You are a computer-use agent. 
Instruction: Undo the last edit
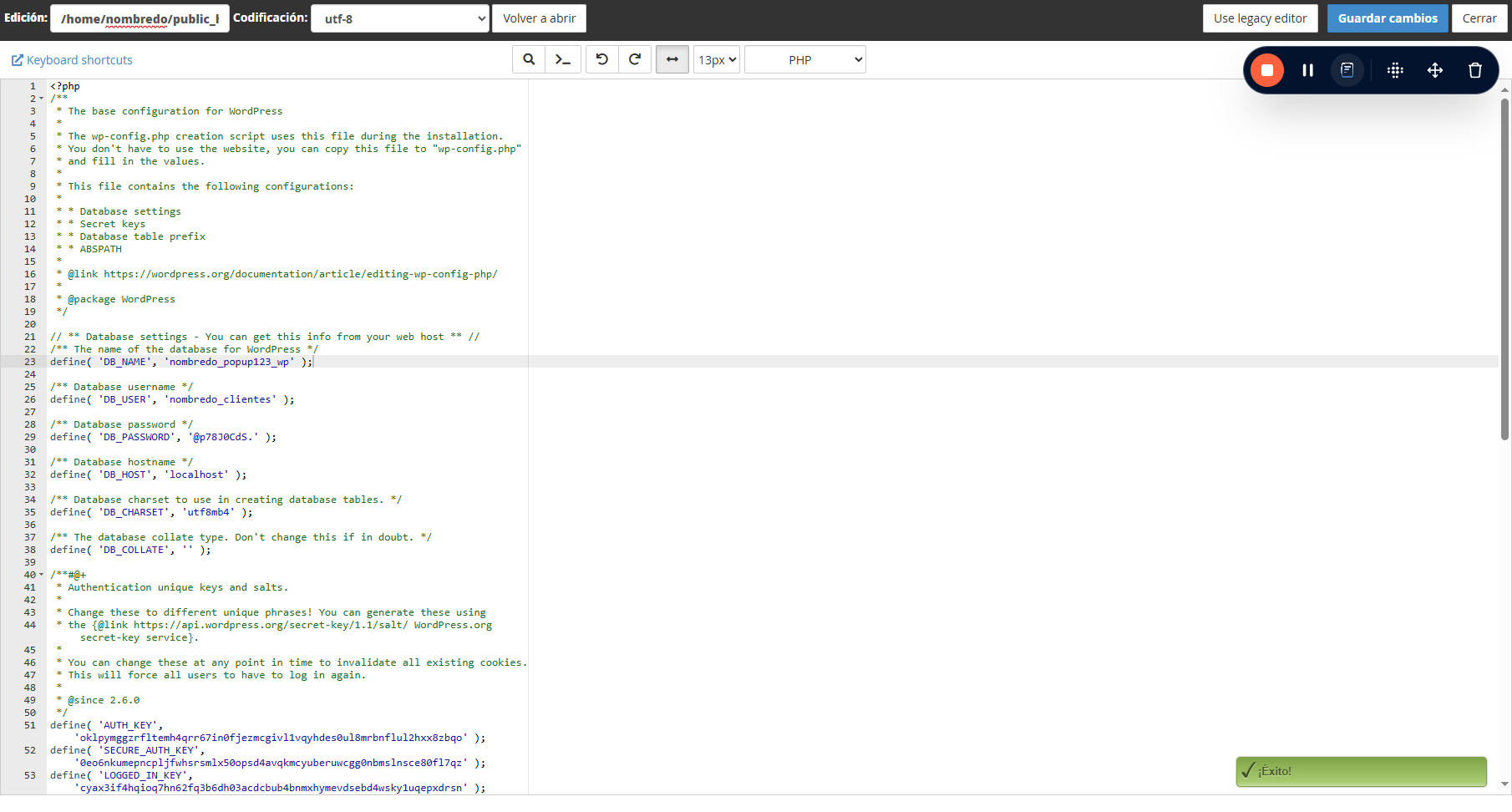(x=601, y=59)
